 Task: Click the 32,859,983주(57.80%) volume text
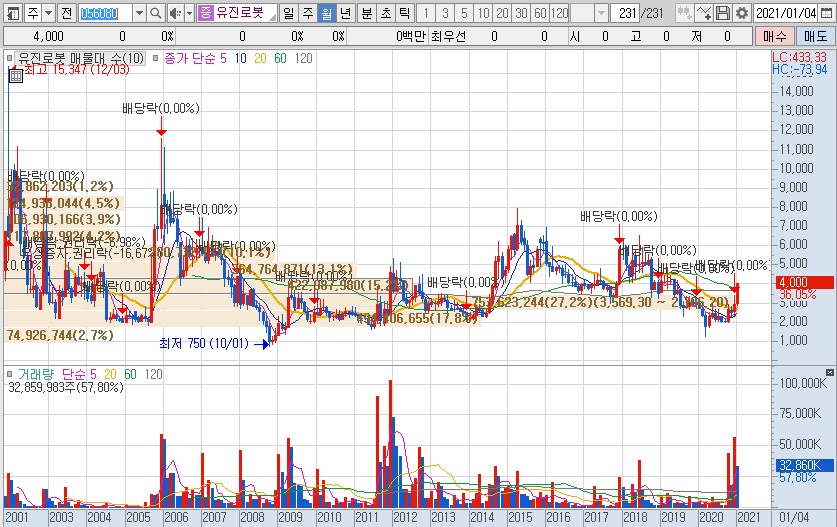point(66,387)
